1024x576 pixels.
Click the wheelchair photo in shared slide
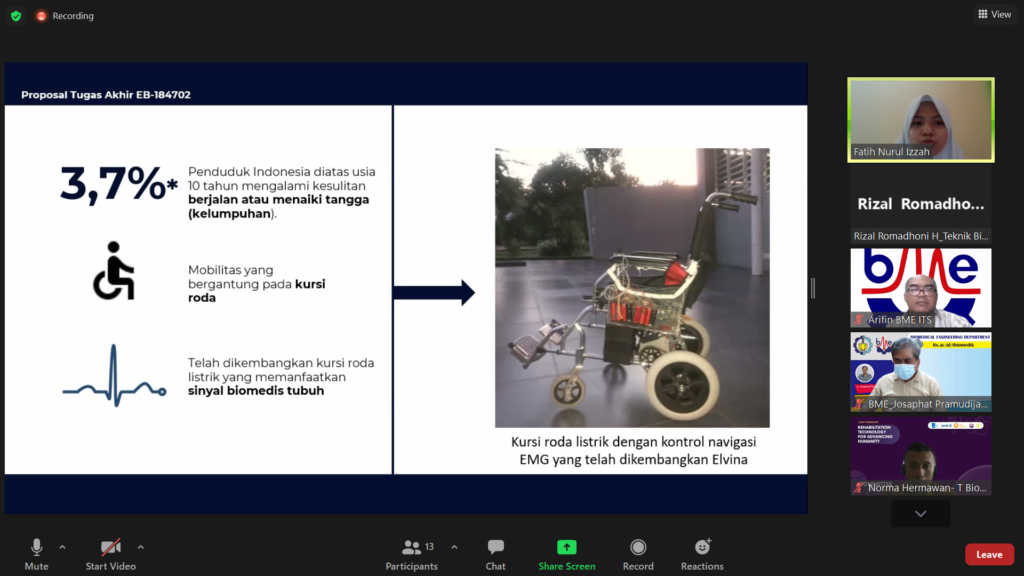pyautogui.click(x=632, y=288)
